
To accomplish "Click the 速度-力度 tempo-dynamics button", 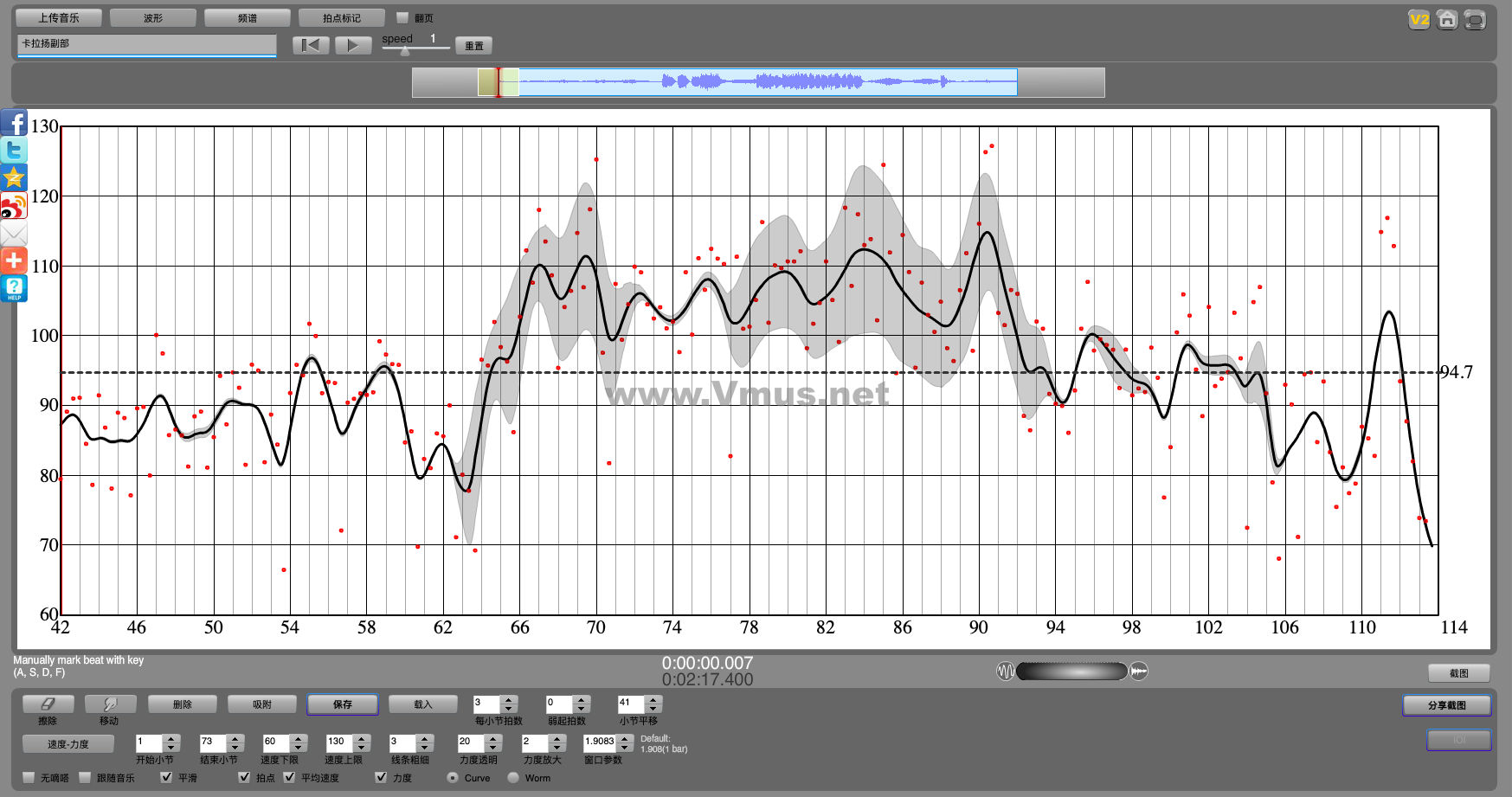I will (68, 743).
